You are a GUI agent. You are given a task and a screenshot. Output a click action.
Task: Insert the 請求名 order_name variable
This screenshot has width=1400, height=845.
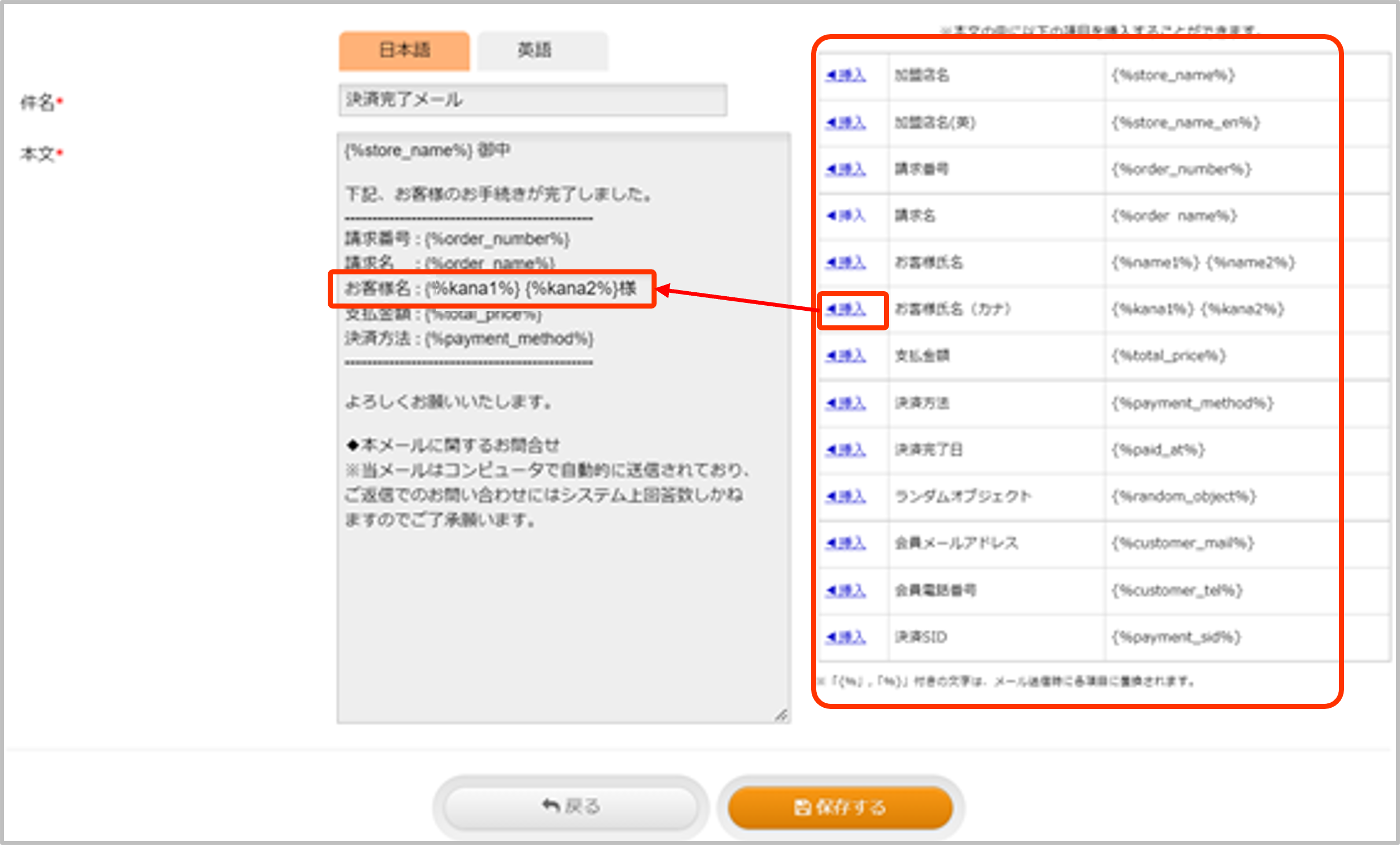tap(845, 216)
